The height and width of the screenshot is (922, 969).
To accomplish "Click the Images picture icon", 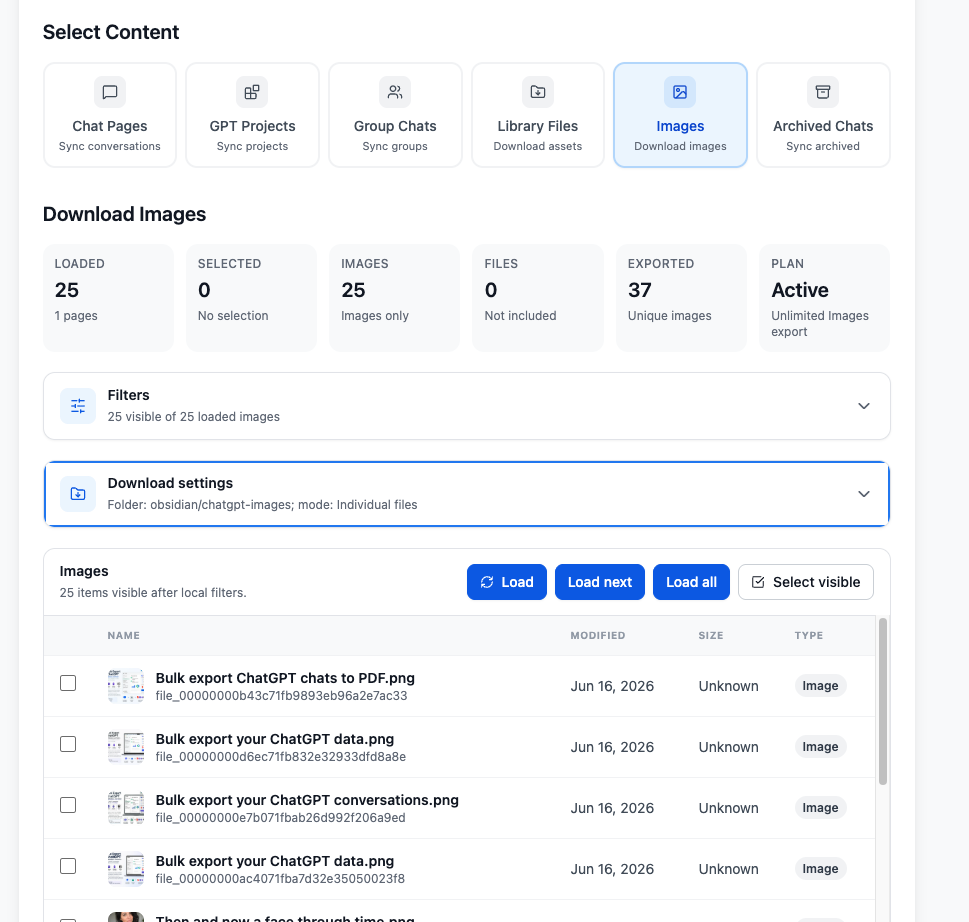I will pos(680,92).
